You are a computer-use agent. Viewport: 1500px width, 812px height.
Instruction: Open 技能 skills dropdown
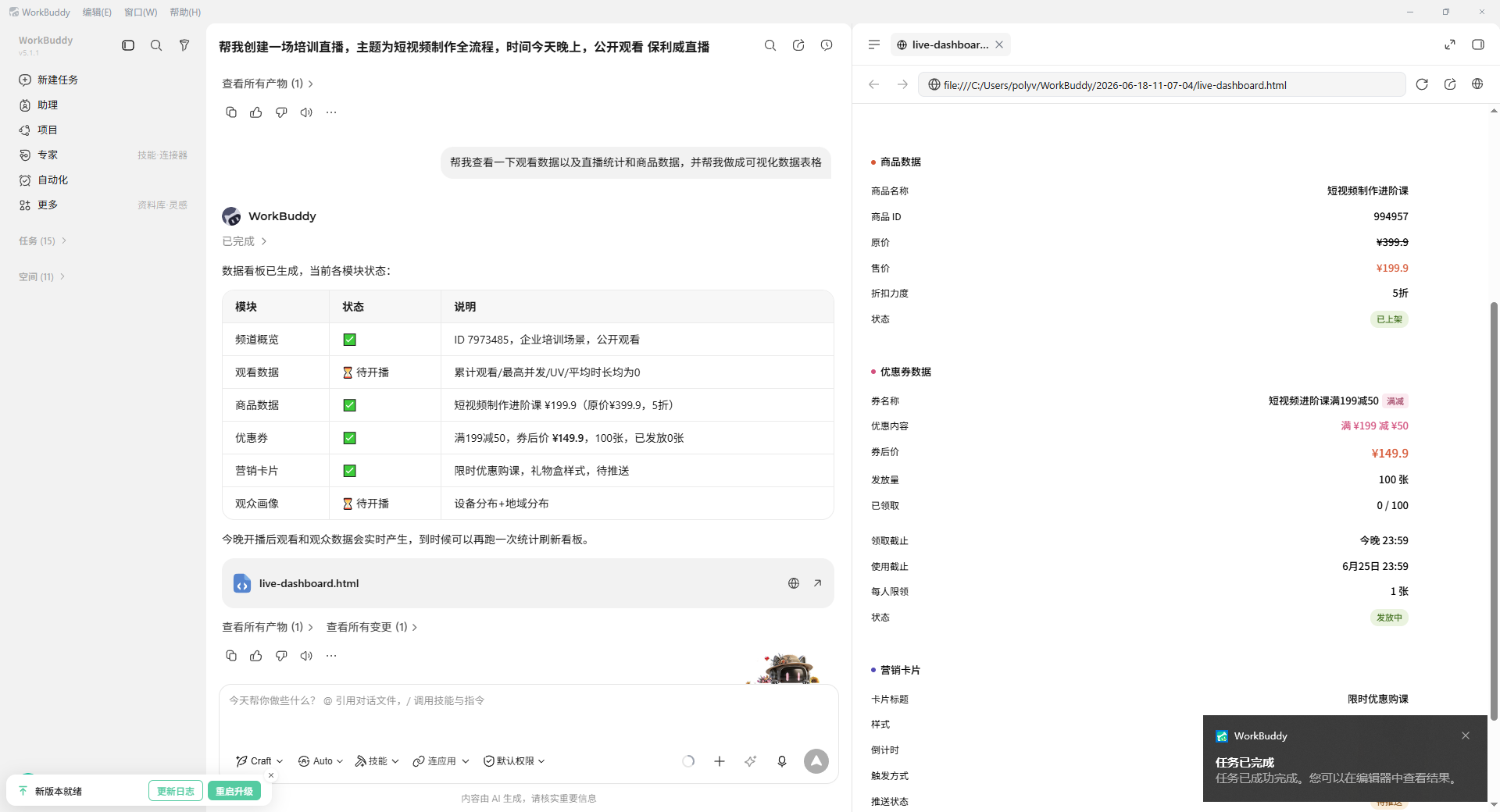click(377, 761)
